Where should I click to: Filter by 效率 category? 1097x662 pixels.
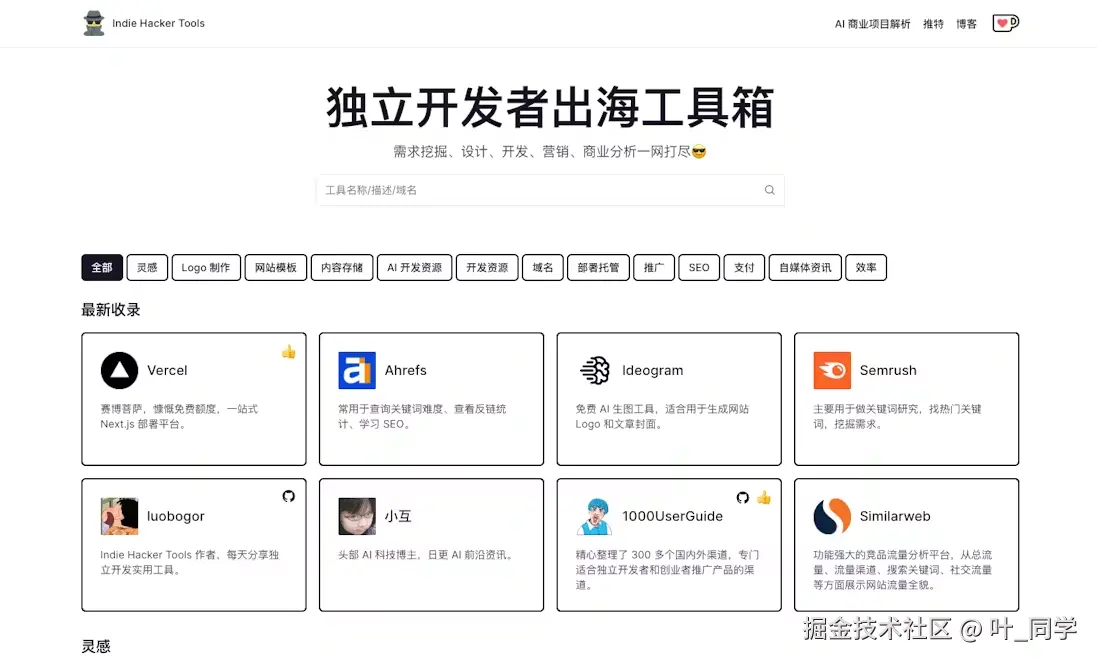point(866,267)
